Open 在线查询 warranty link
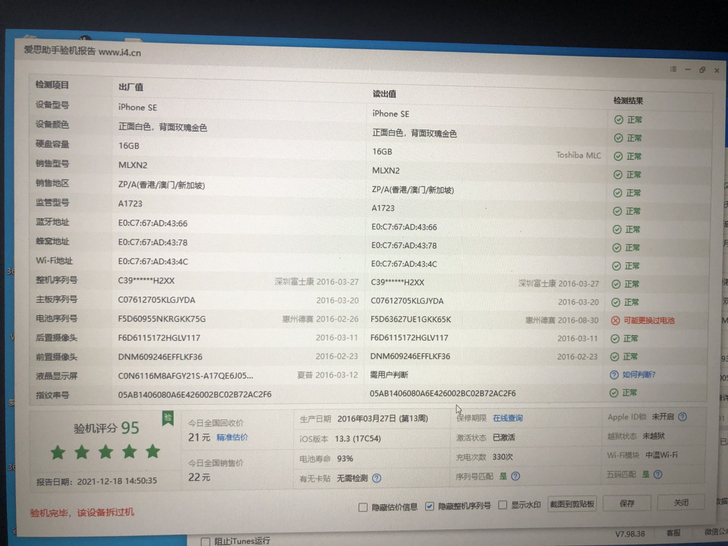Image resolution: width=728 pixels, height=546 pixels. [508, 418]
